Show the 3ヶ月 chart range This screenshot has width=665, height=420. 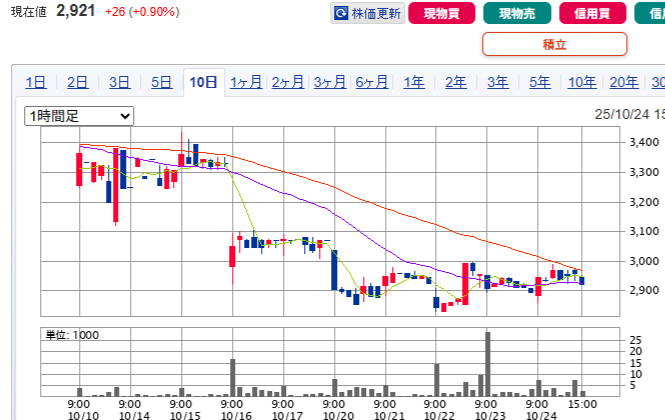coord(330,83)
